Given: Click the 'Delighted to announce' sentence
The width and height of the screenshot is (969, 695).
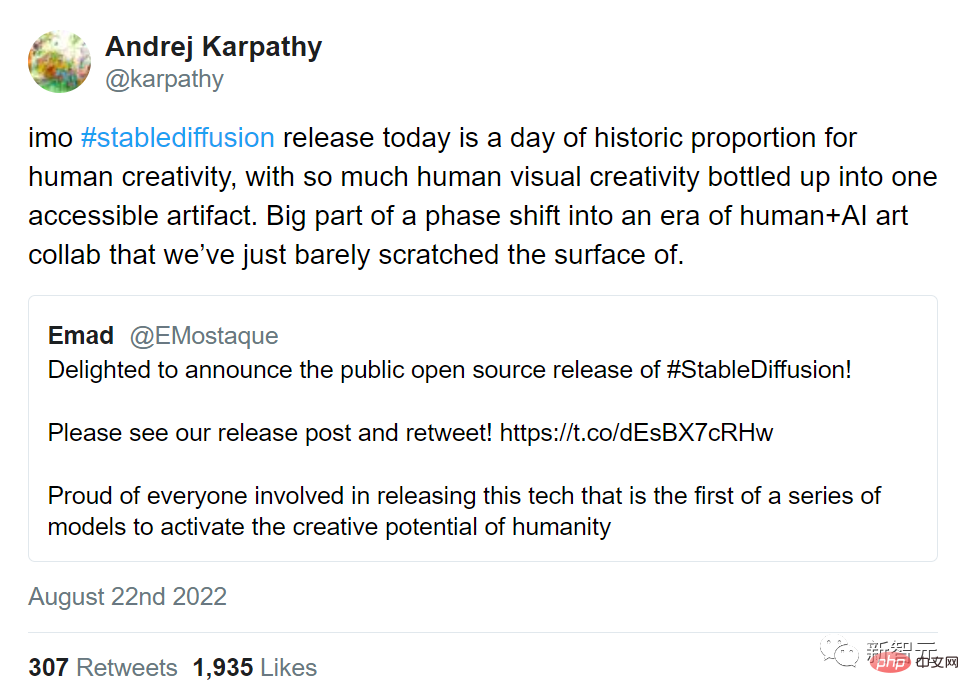Looking at the screenshot, I should [x=355, y=369].
